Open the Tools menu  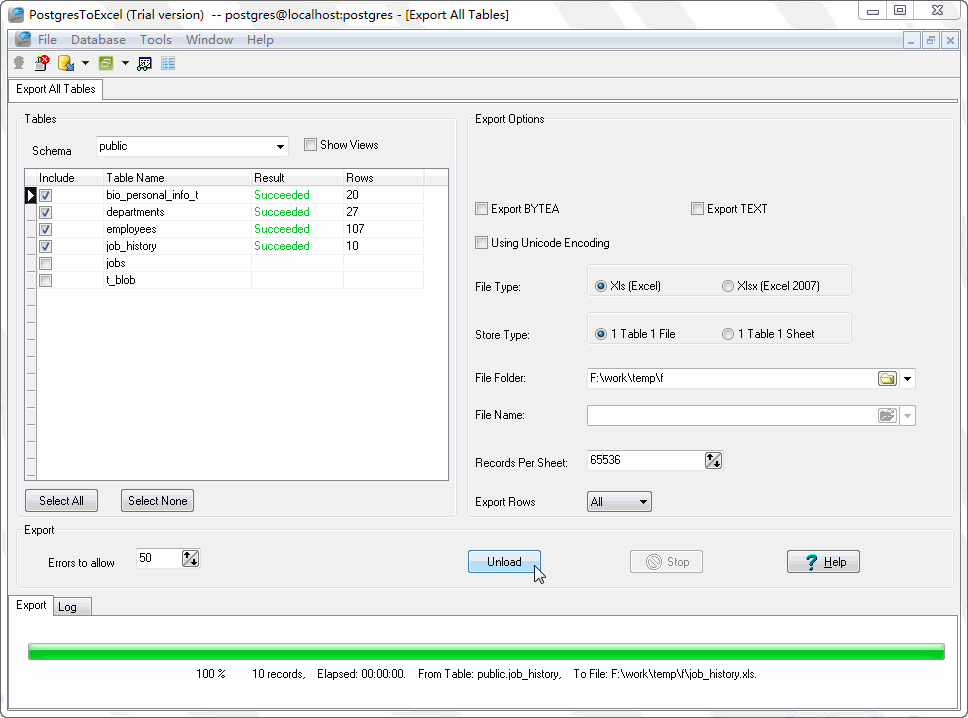(156, 40)
